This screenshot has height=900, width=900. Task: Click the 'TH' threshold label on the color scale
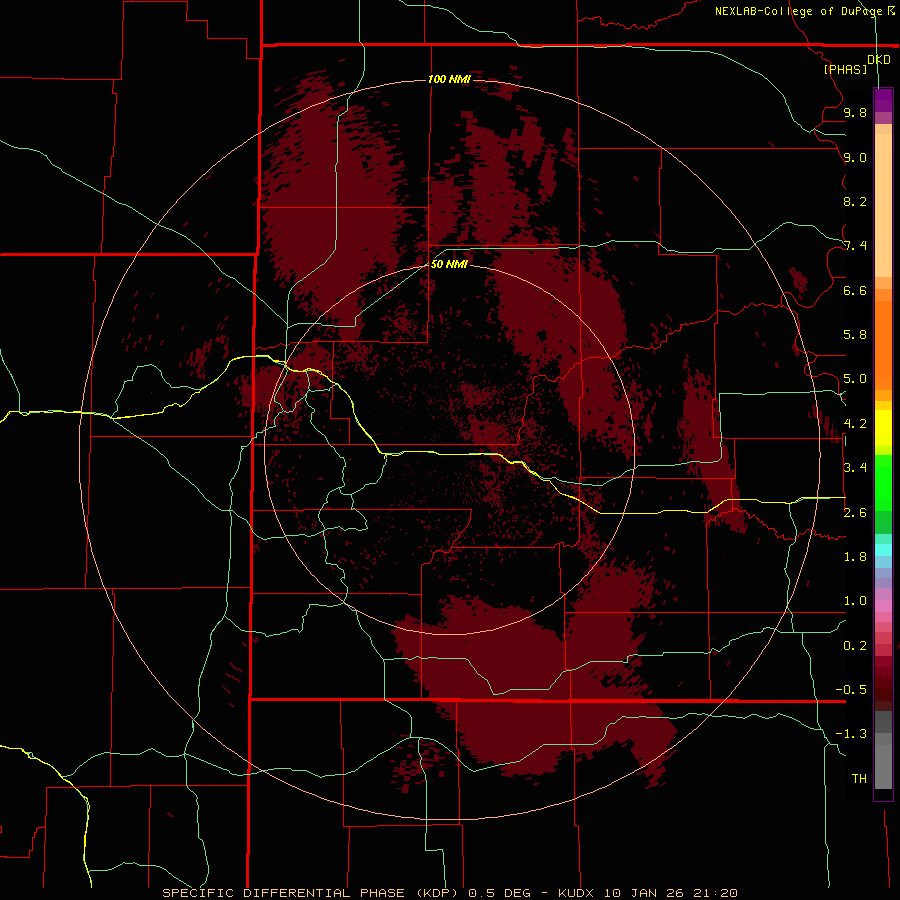coord(859,779)
